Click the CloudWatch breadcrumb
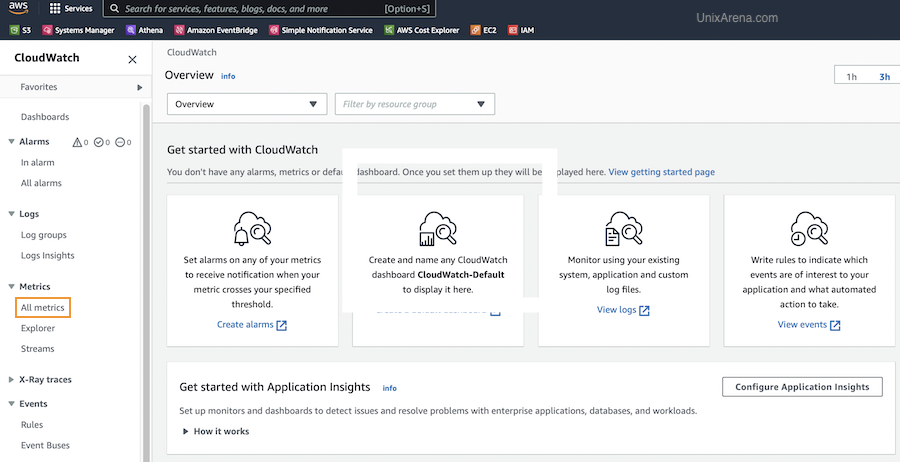This screenshot has height=462, width=900. click(192, 52)
